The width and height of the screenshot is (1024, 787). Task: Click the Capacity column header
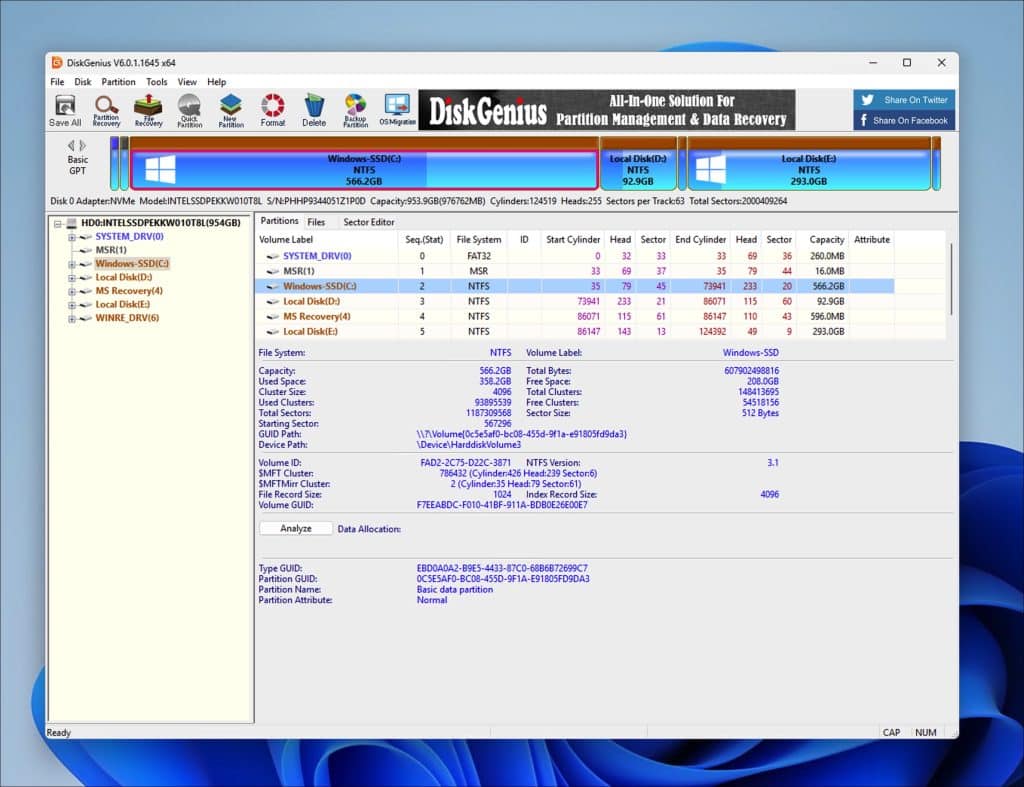click(822, 240)
